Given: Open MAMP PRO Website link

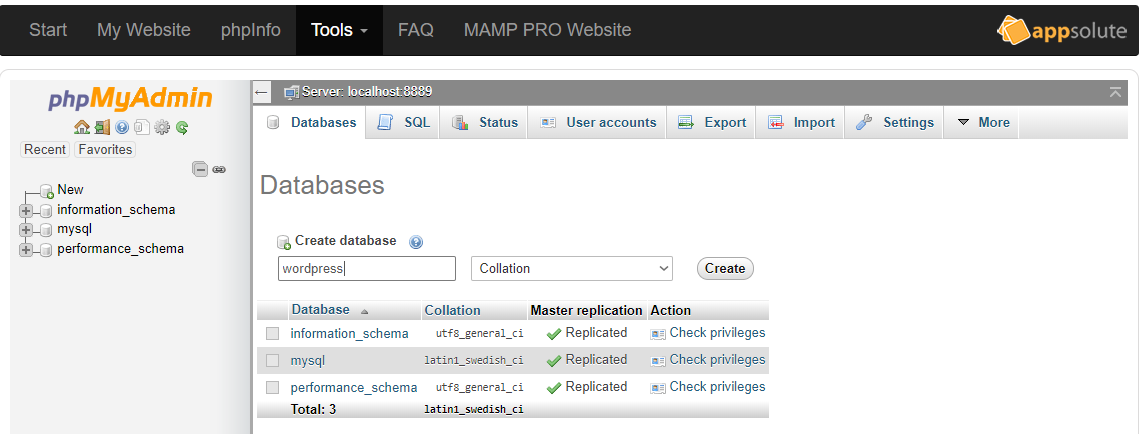Looking at the screenshot, I should tap(547, 31).
